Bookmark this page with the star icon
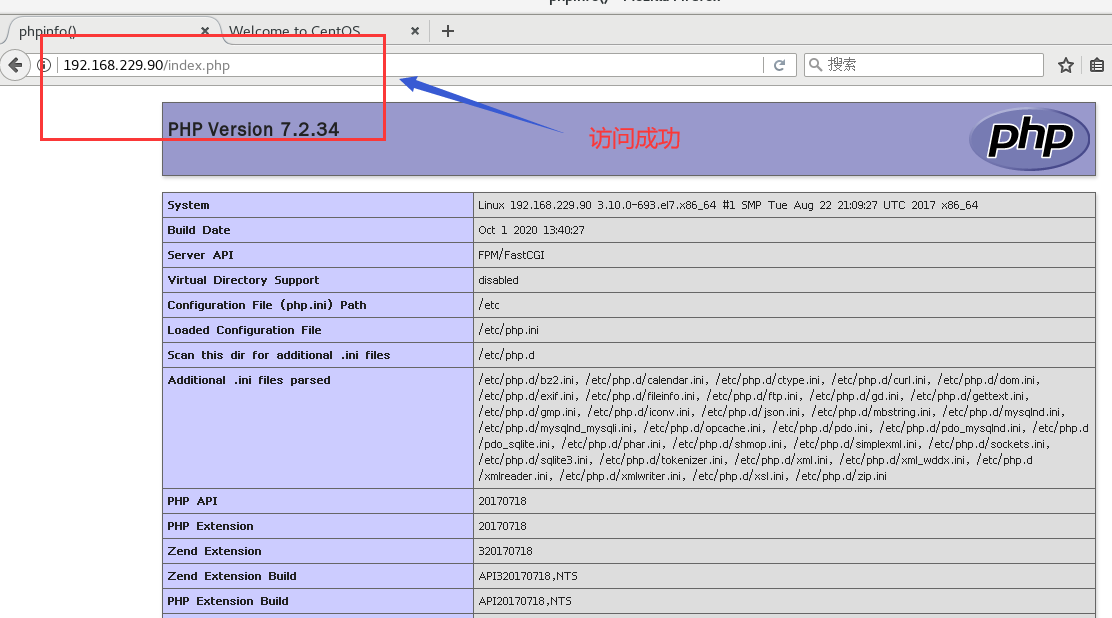The image size is (1112, 618). [1065, 65]
